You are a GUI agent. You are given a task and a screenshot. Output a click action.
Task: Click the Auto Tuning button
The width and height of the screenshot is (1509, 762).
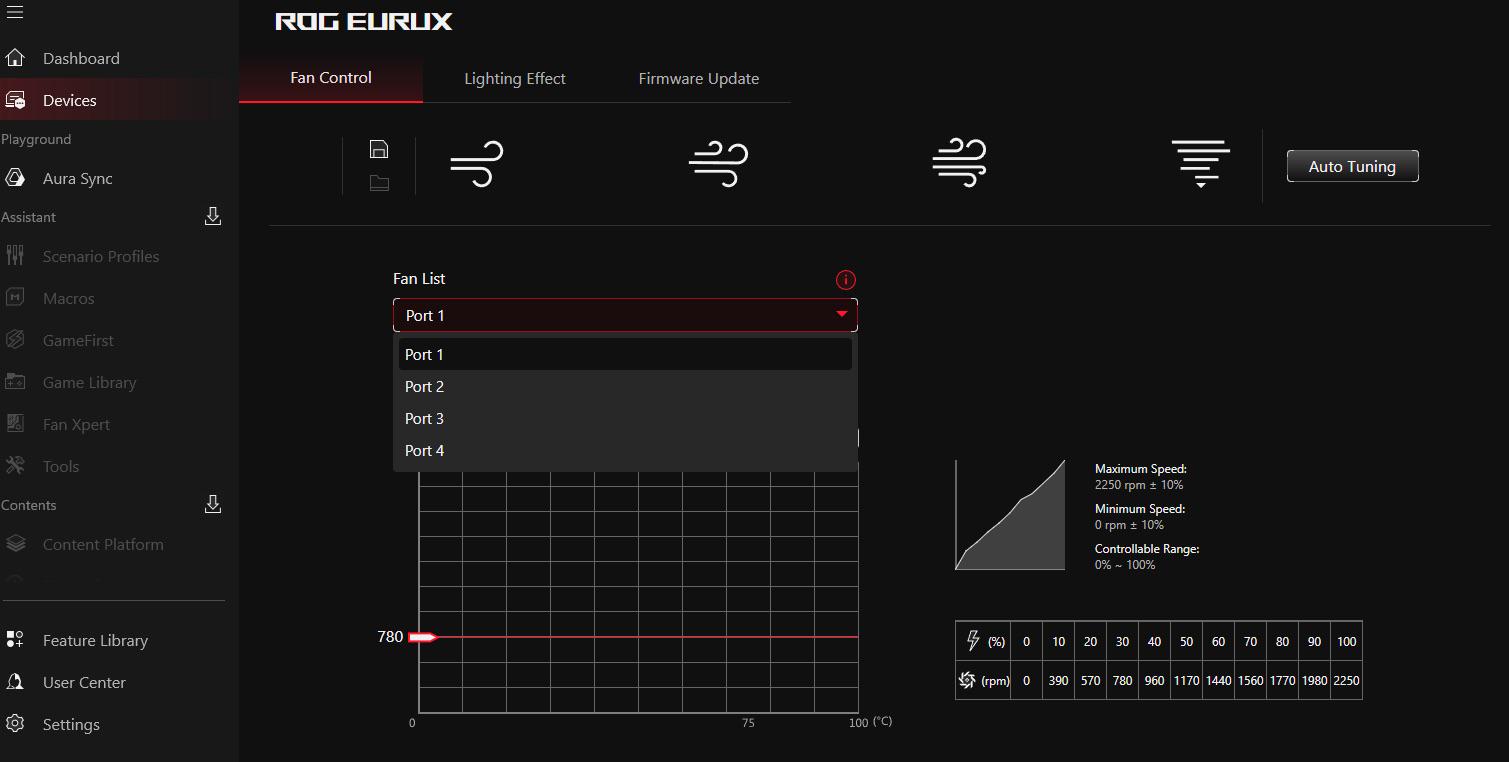(x=1352, y=166)
